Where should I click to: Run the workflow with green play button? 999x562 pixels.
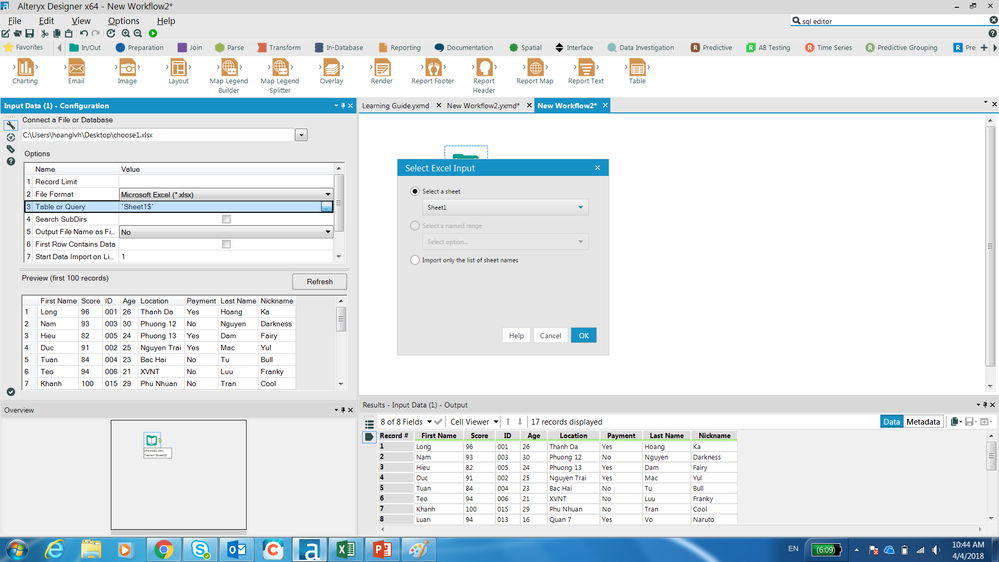point(153,33)
